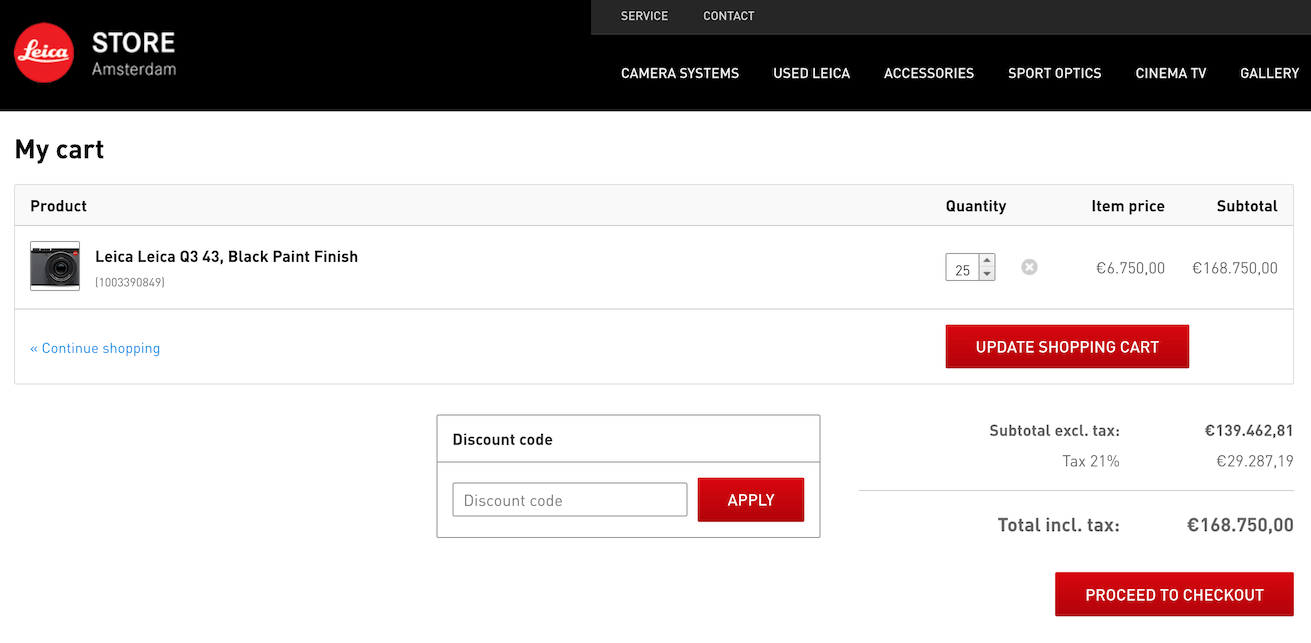Open the Cinema TV section
Image resolution: width=1311 pixels, height=643 pixels.
[1170, 73]
